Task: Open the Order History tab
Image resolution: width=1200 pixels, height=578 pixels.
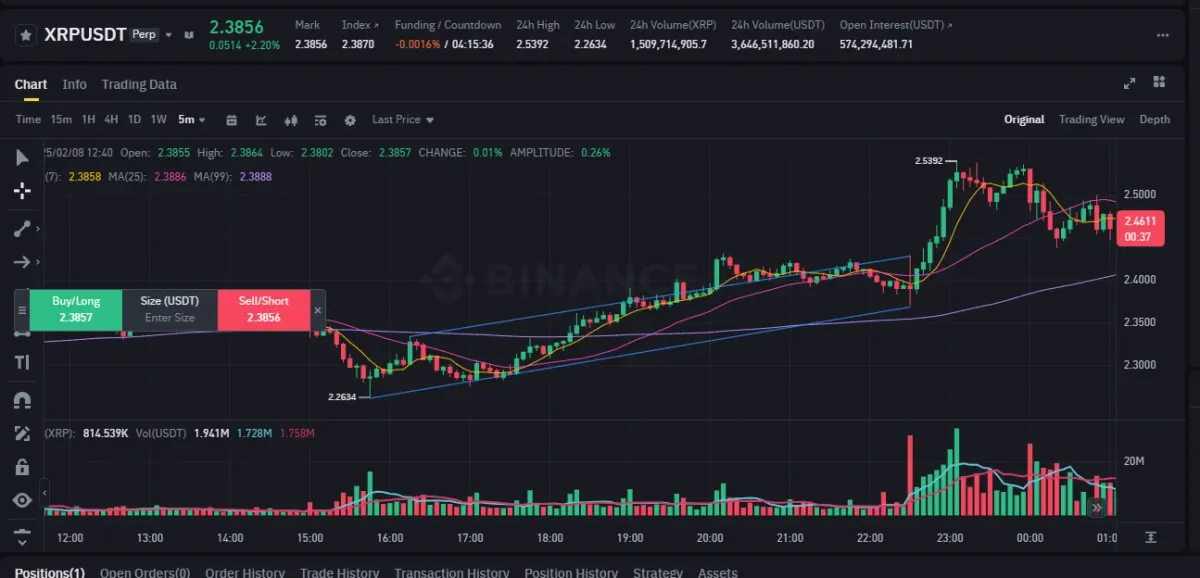Action: tap(245, 573)
